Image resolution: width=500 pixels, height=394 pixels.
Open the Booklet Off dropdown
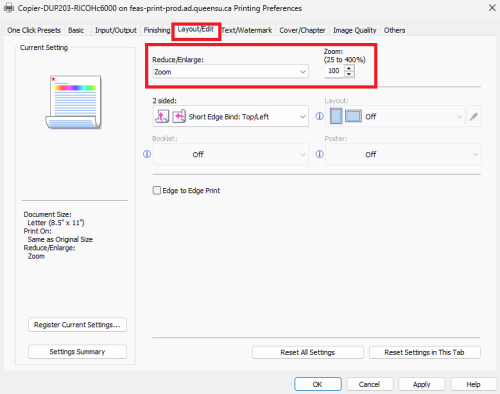click(230, 154)
